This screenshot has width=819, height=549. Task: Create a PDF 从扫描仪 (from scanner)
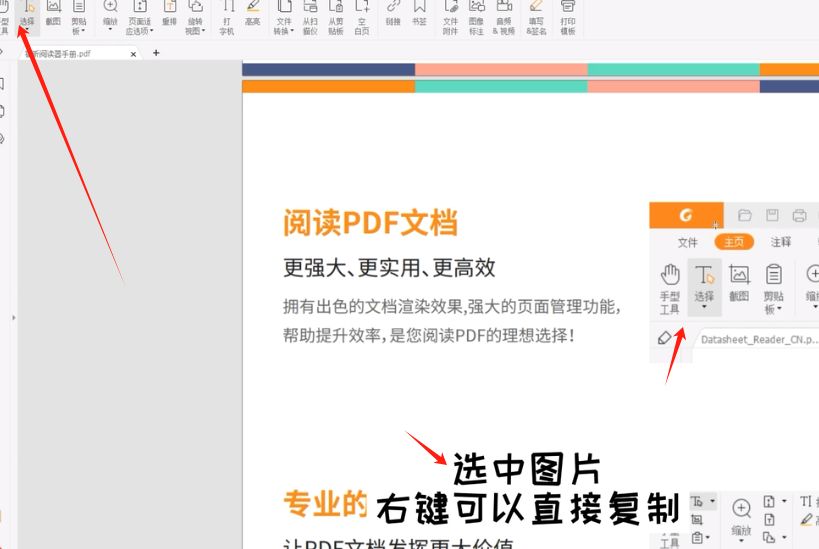pos(310,17)
